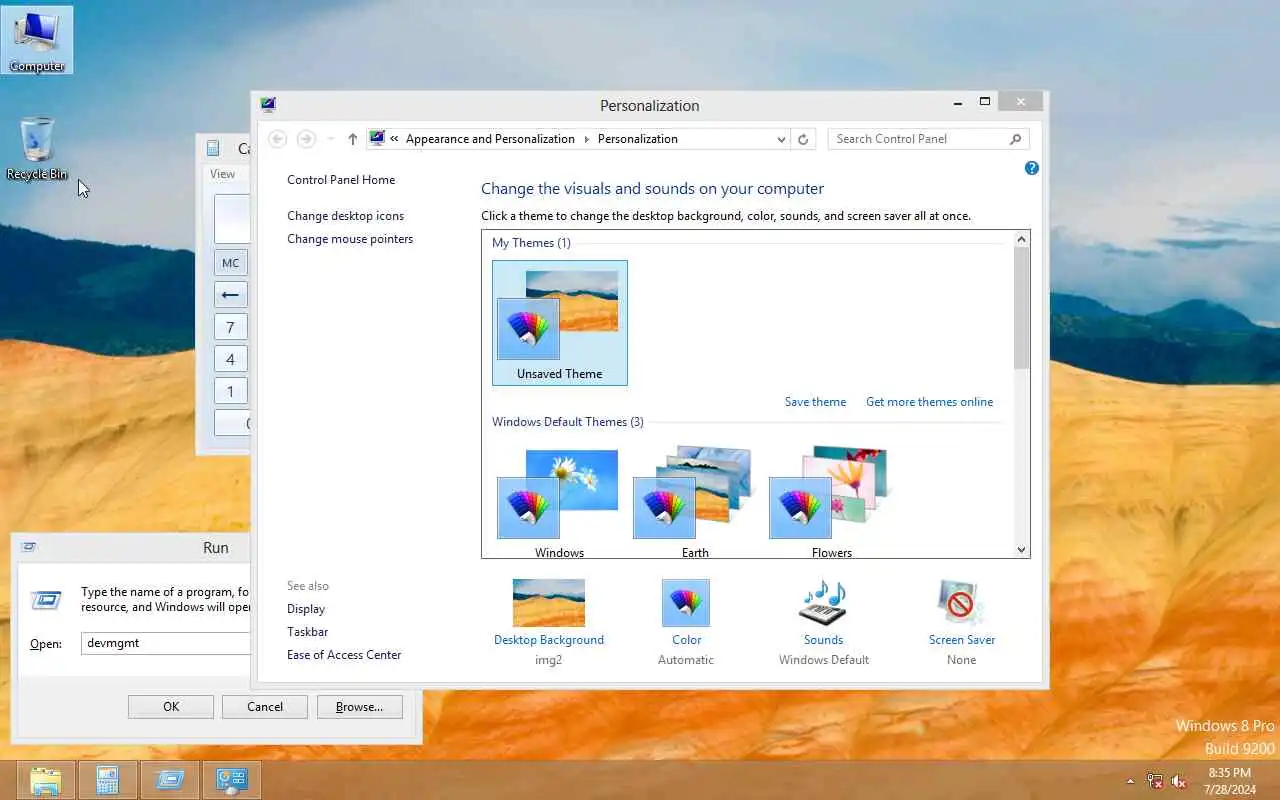Open the Display link under See also
The height and width of the screenshot is (800, 1280).
point(306,609)
